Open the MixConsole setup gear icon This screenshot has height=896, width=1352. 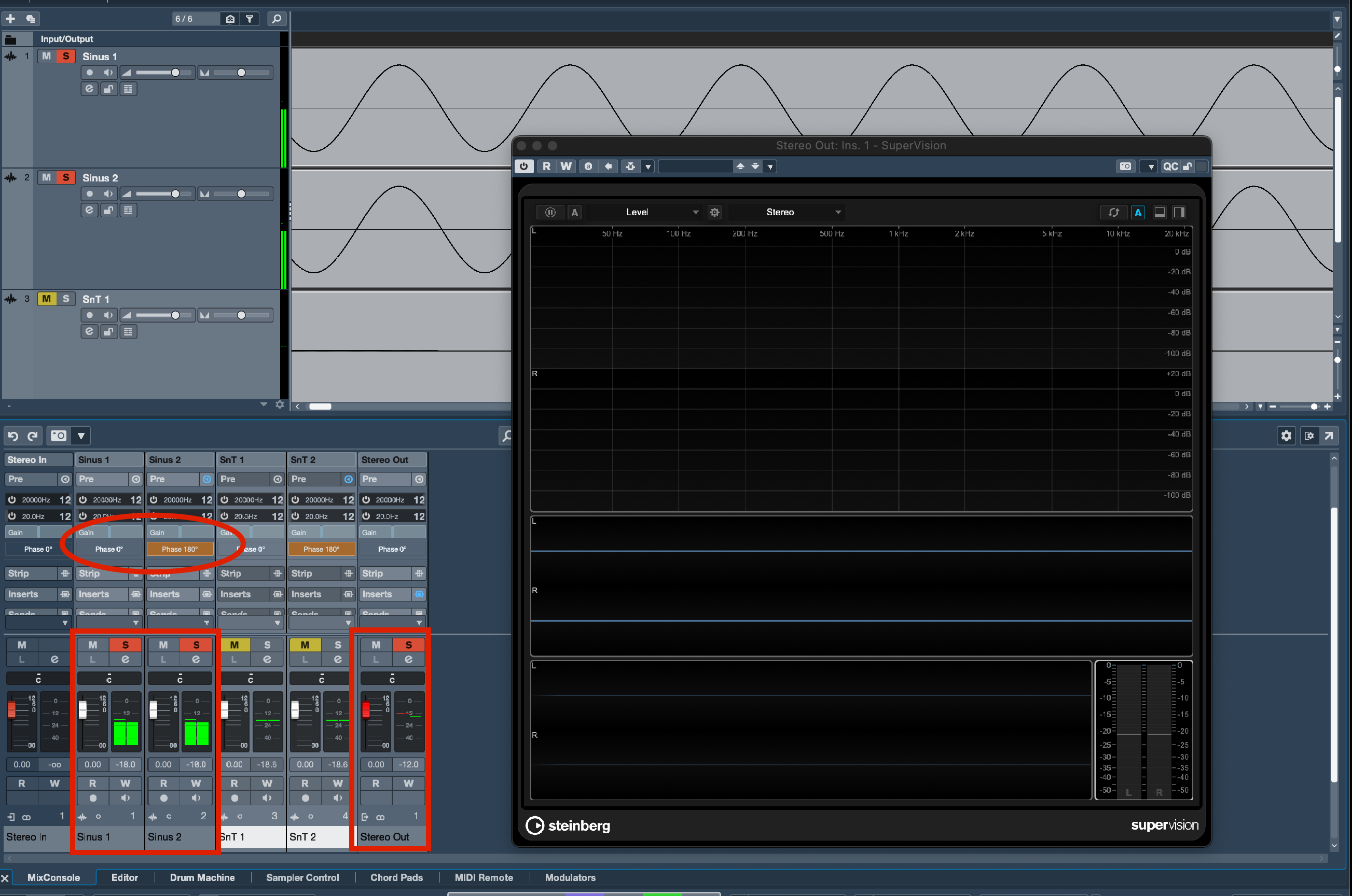[1286, 436]
